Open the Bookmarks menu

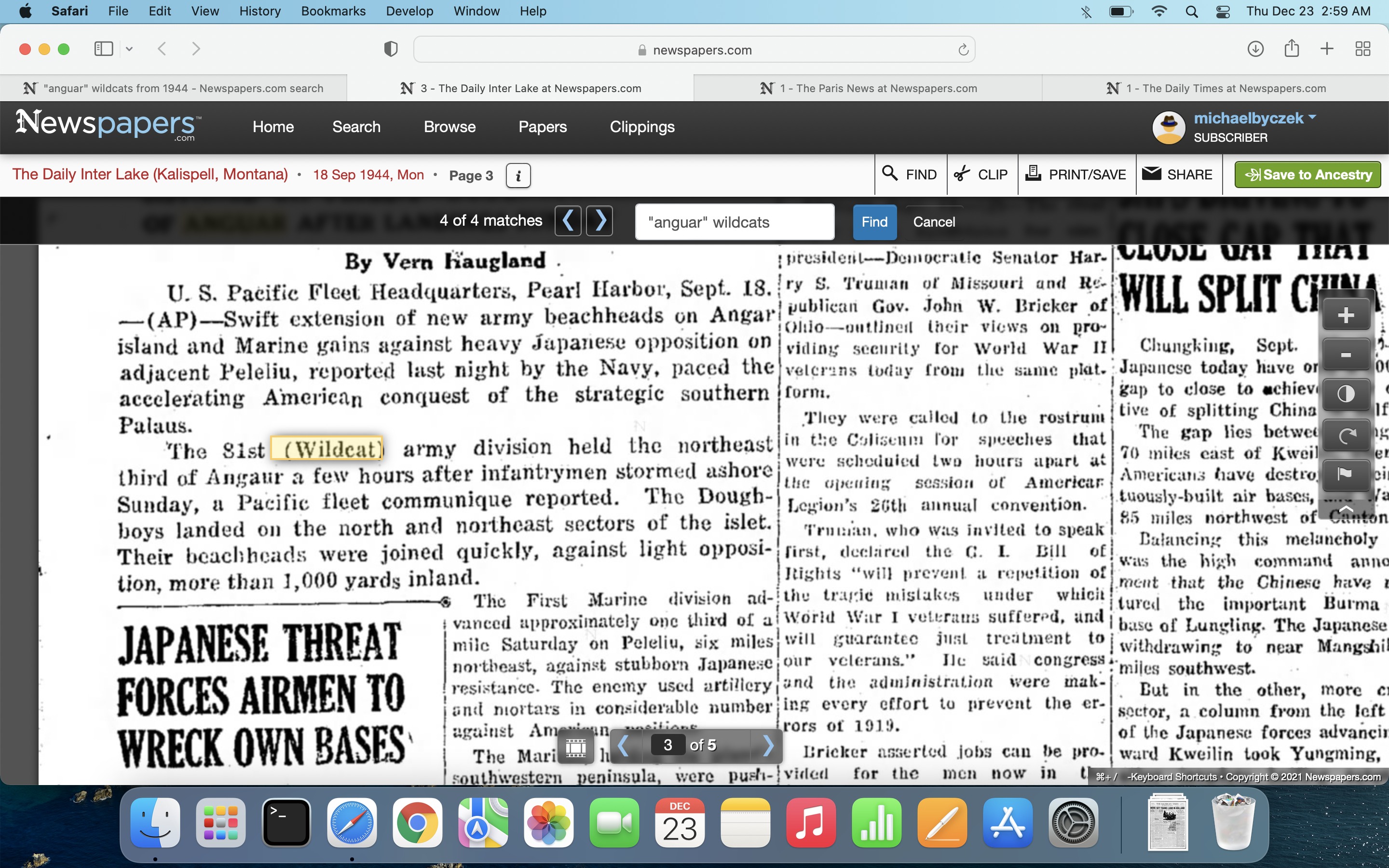pyautogui.click(x=333, y=11)
